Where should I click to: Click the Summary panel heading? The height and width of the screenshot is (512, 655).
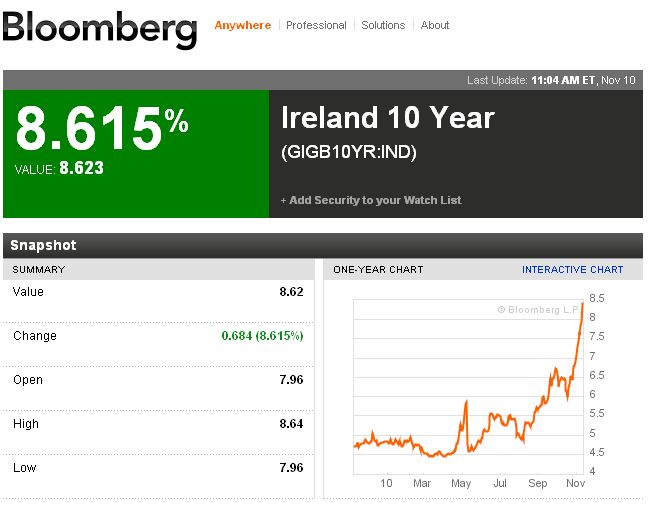pyautogui.click(x=39, y=270)
